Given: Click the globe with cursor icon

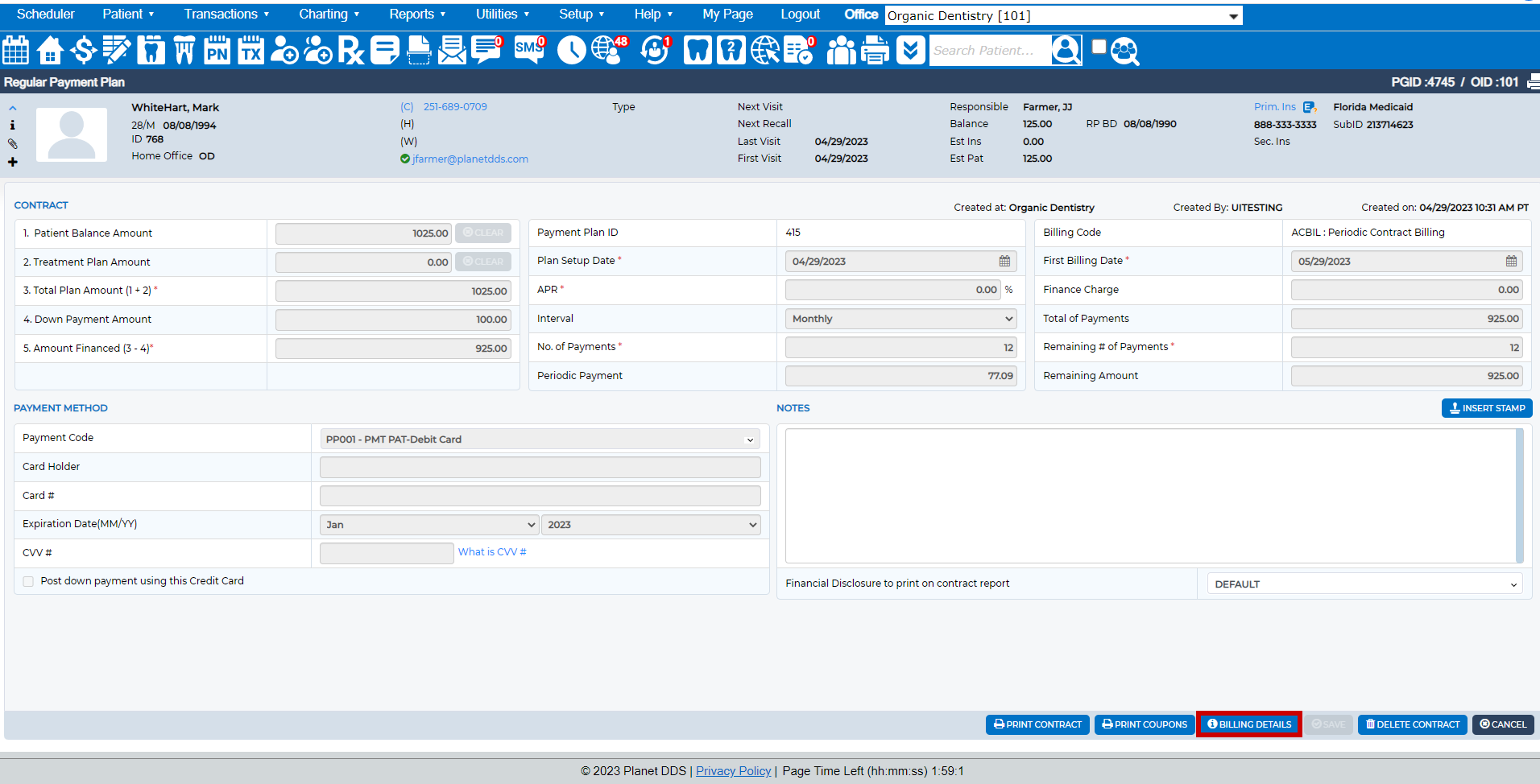Looking at the screenshot, I should [765, 50].
